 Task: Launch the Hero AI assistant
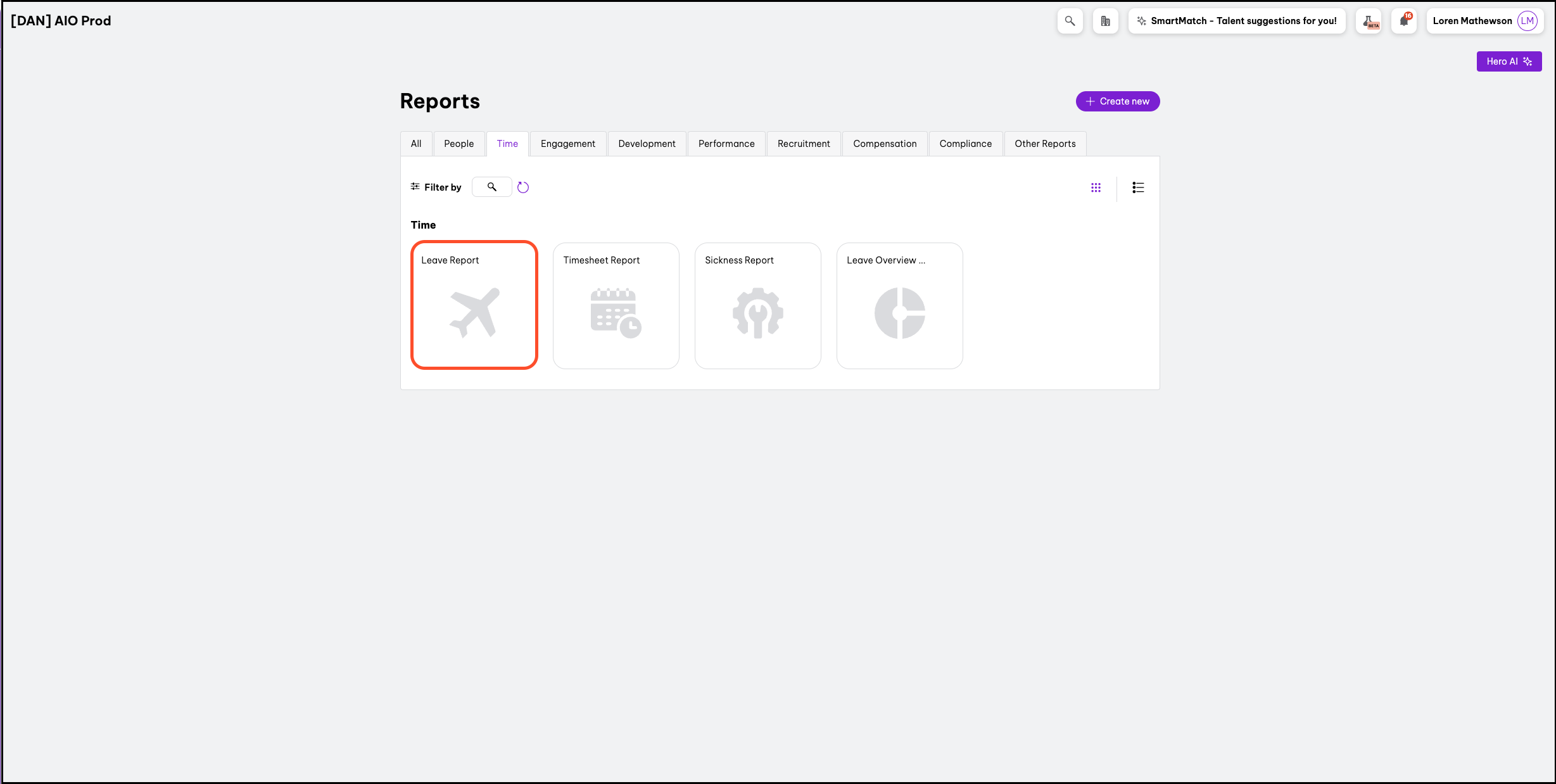1509,61
